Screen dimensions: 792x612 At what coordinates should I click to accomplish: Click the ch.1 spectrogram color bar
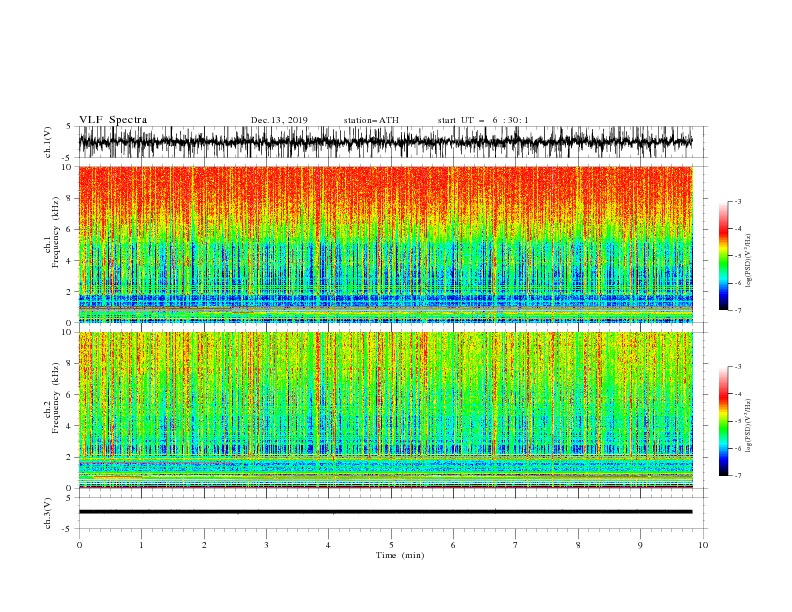(724, 256)
